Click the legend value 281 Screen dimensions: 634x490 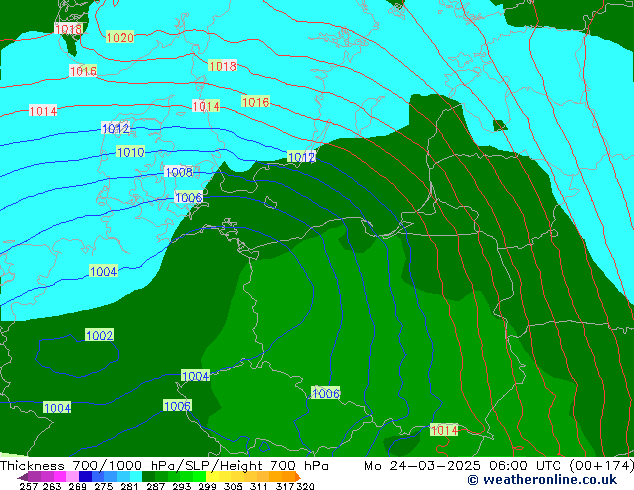(129, 486)
